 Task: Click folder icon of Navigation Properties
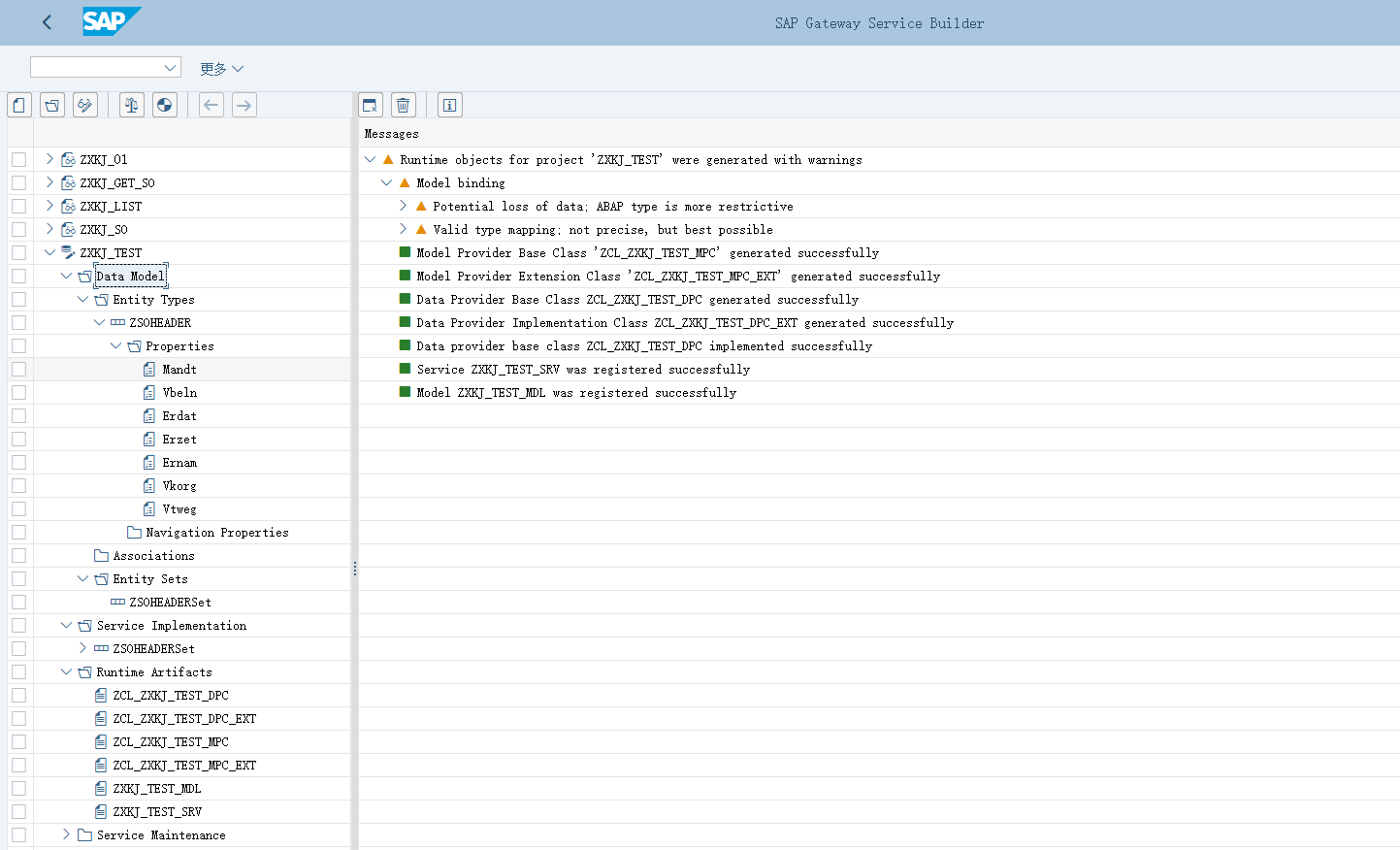pyautogui.click(x=134, y=532)
